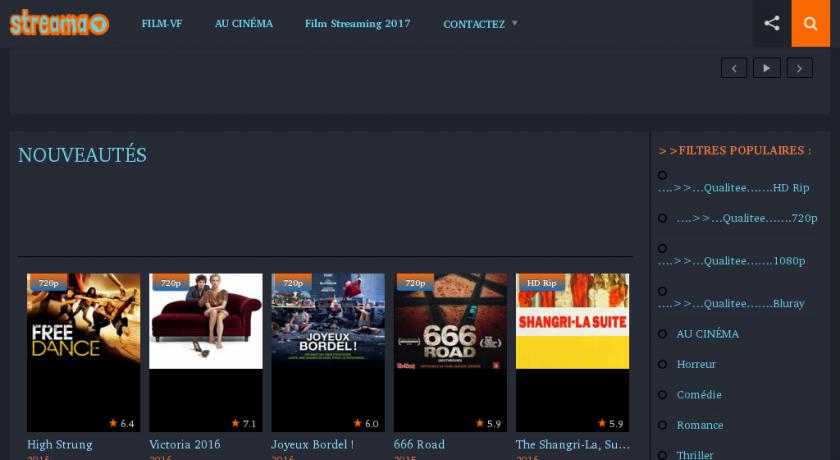Click the bullet circle beside Horreur
Image resolution: width=840 pixels, height=460 pixels.
(663, 364)
